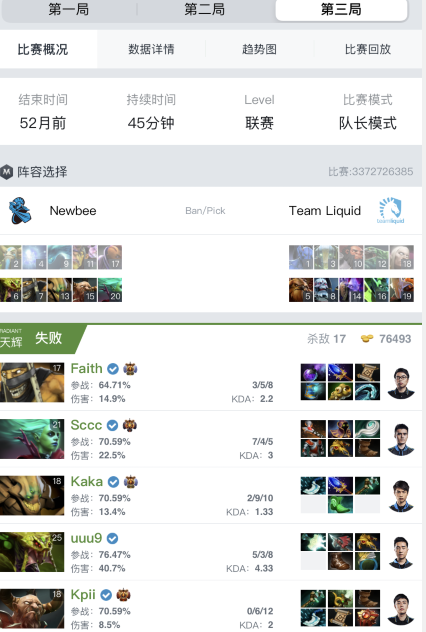Open the 趋势图 tab

click(x=259, y=49)
